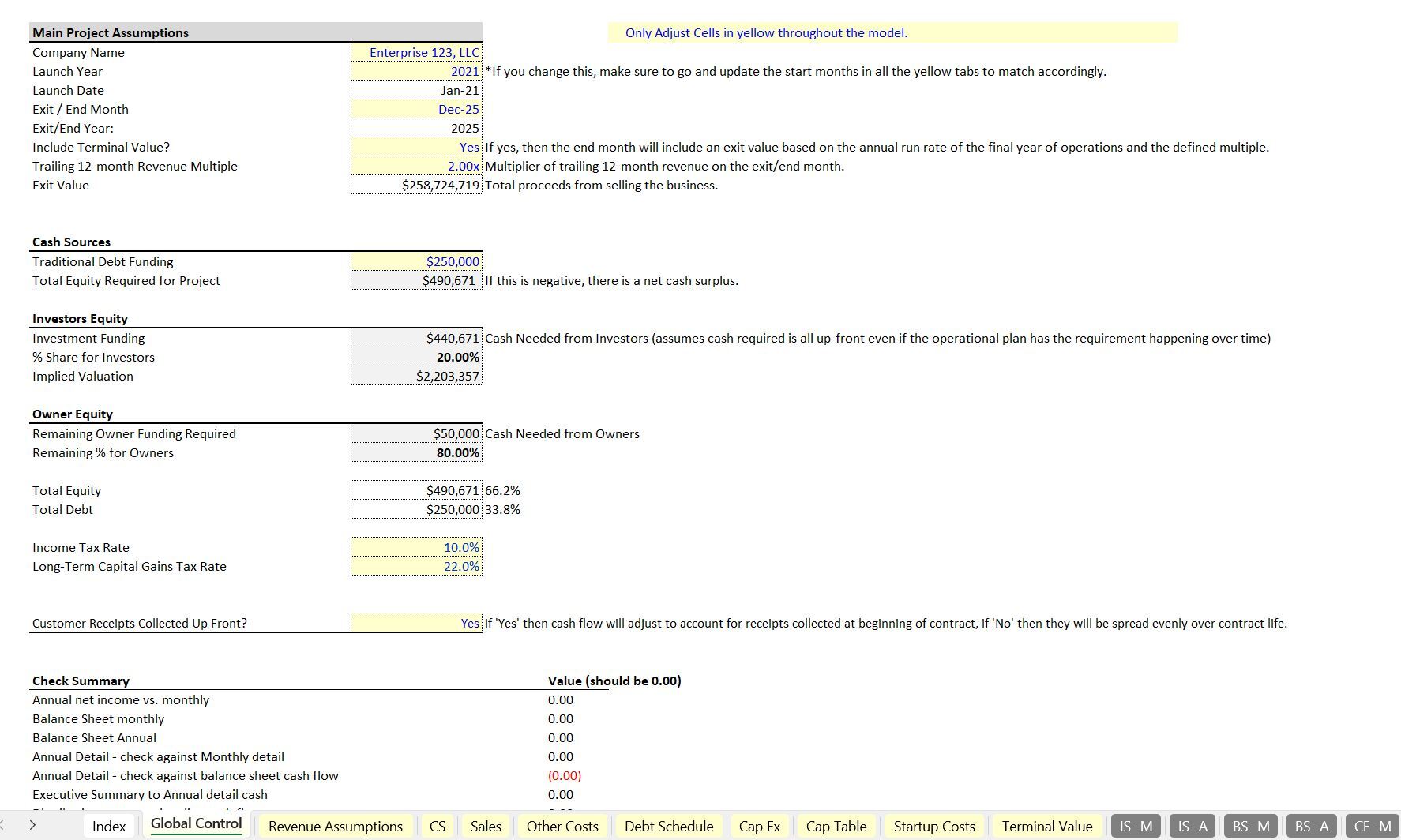The height and width of the screenshot is (840, 1401).
Task: Open the Terminal Value tab
Action: pos(1047,826)
